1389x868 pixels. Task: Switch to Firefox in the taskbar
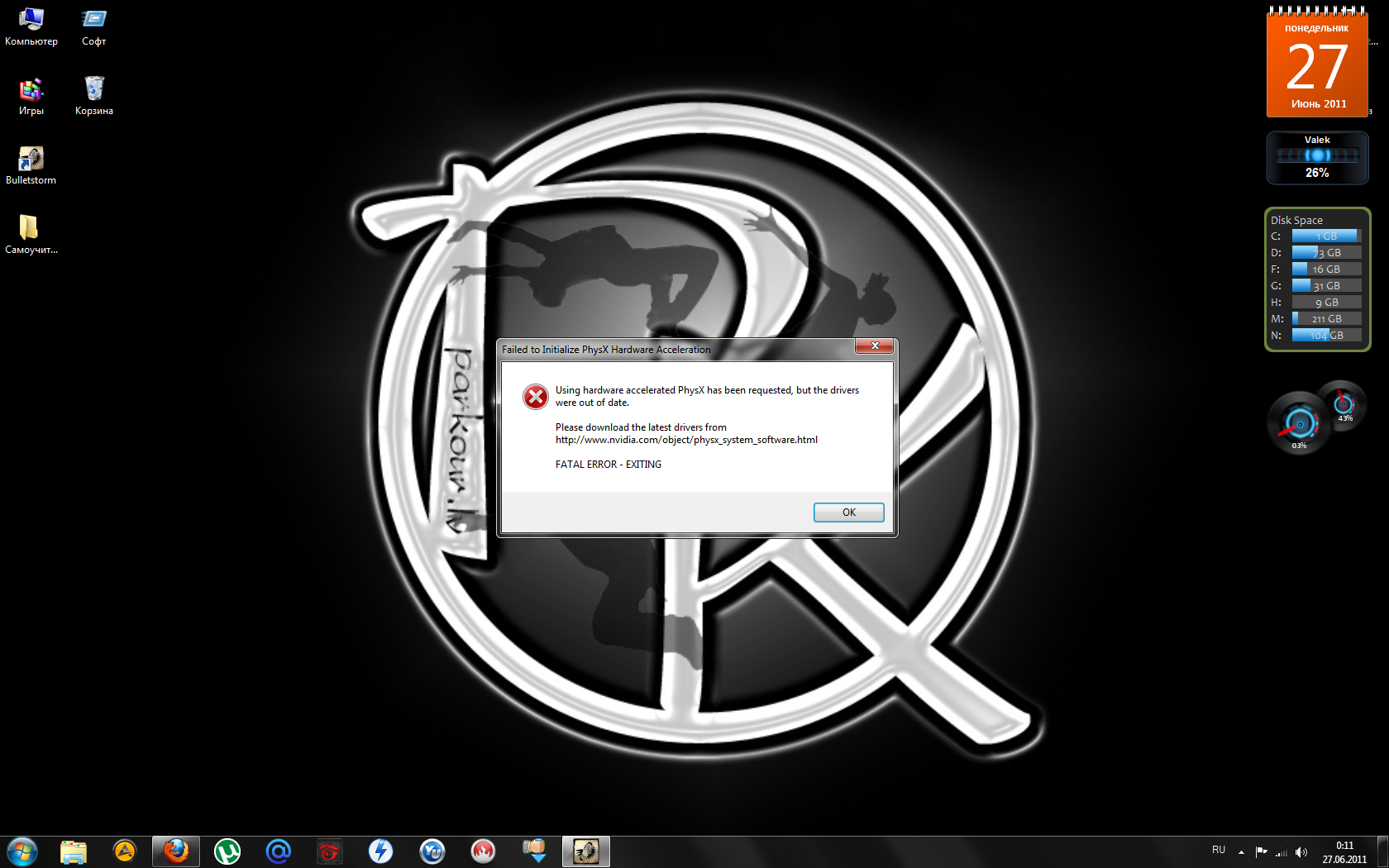point(176,851)
